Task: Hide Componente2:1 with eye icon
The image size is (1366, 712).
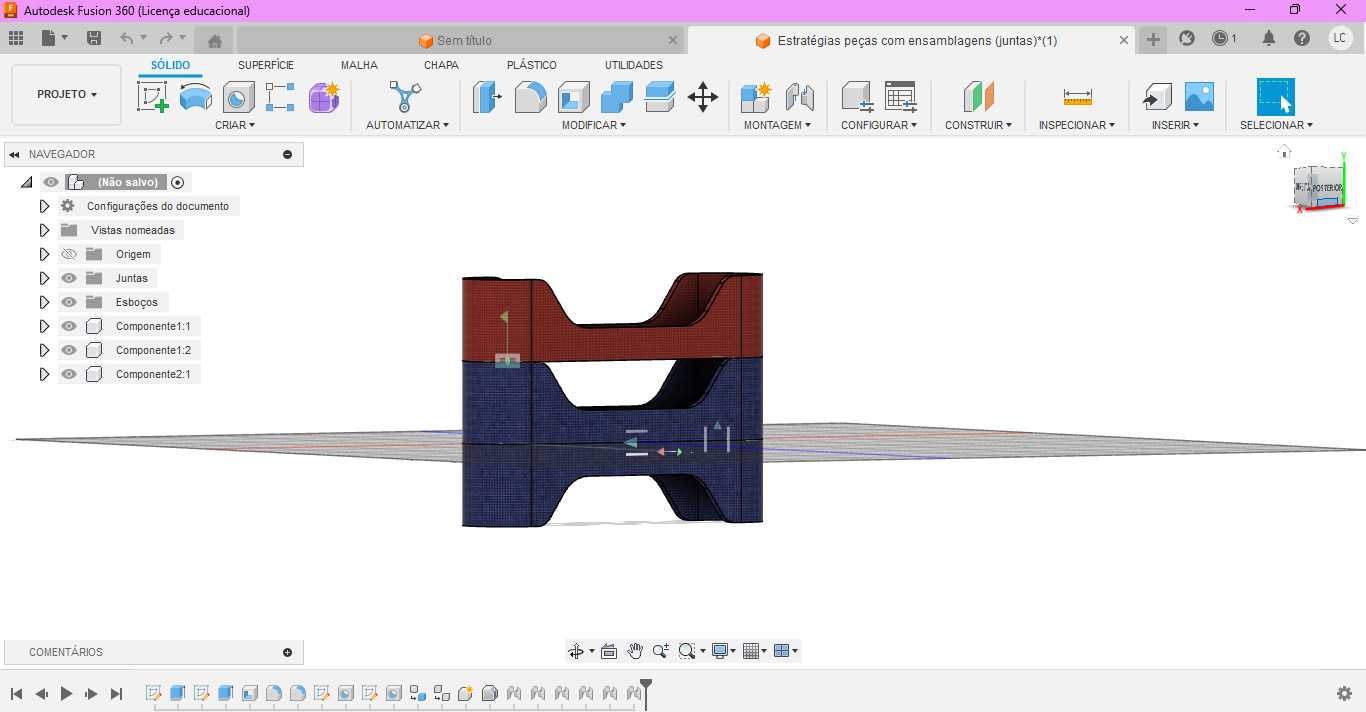Action: (x=69, y=374)
